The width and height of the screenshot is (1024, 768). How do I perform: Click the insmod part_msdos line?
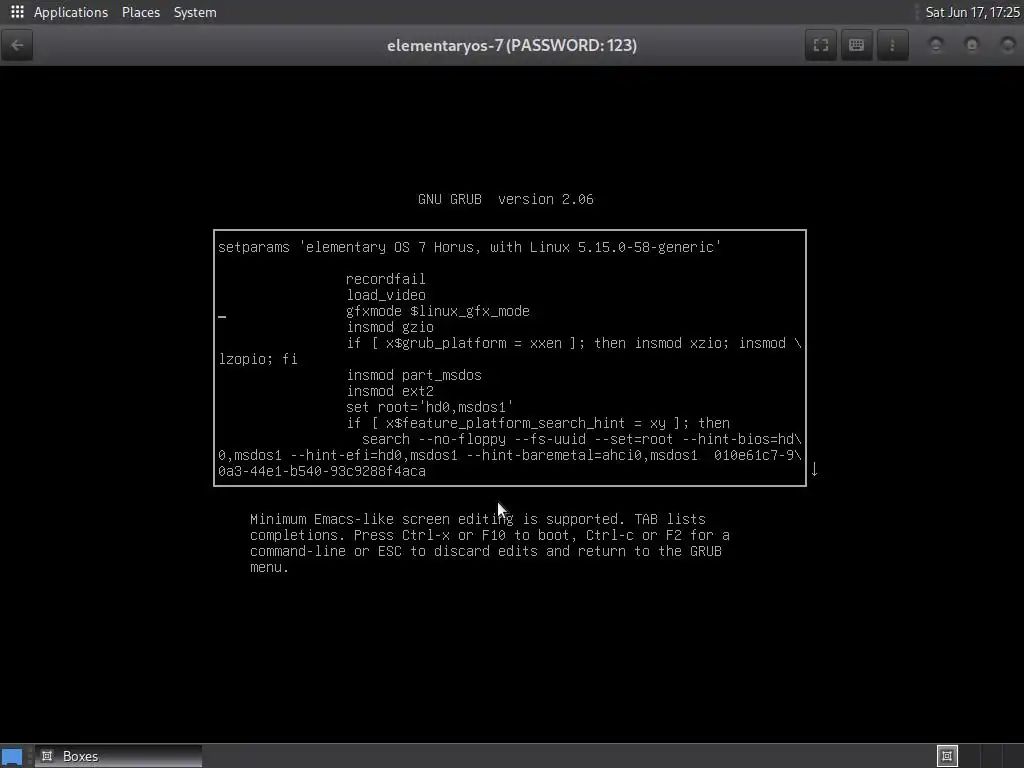[x=414, y=375]
